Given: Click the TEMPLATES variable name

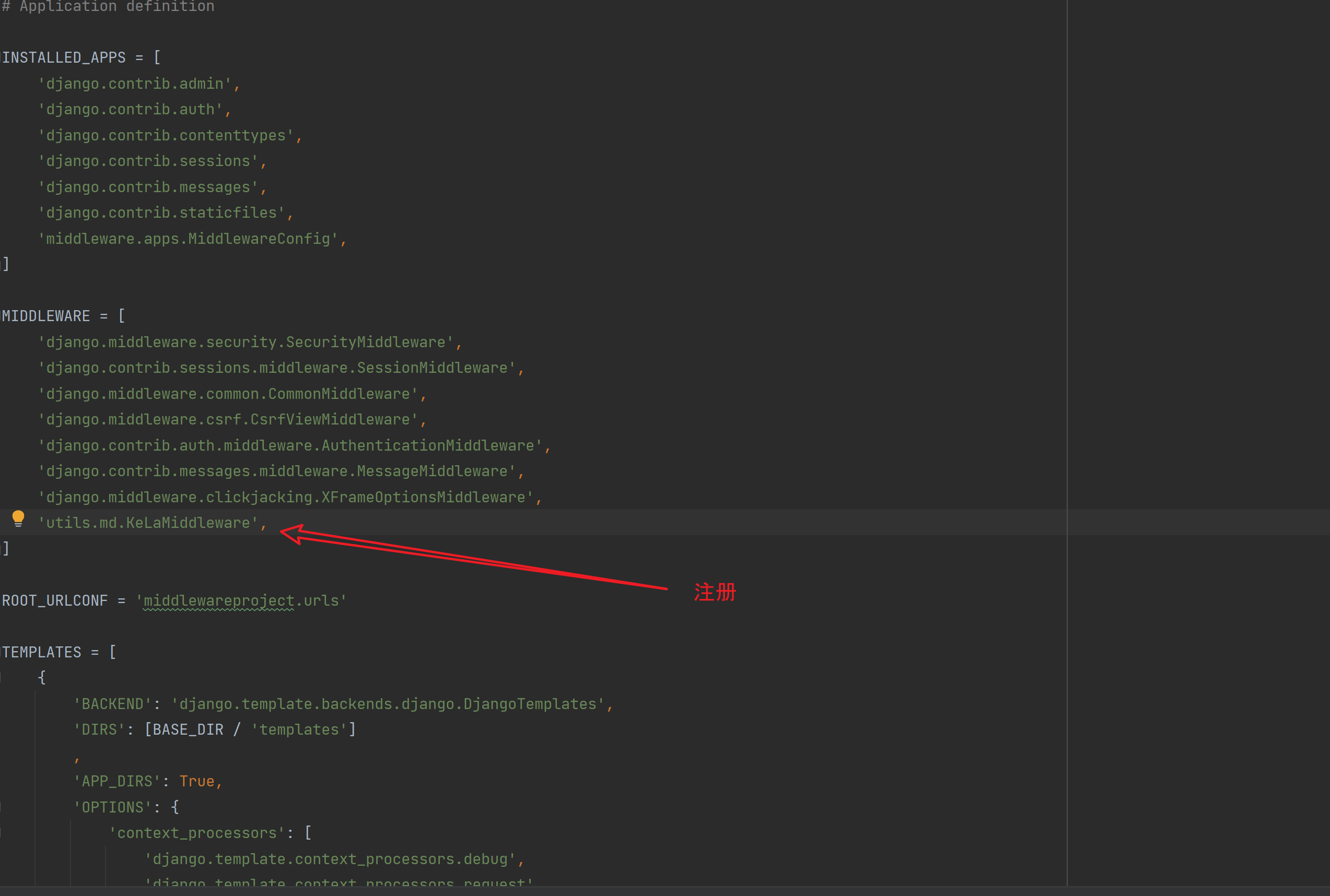Looking at the screenshot, I should coord(42,652).
